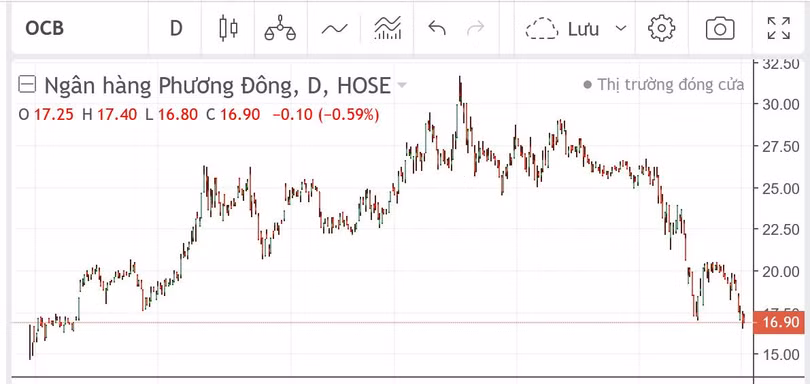Click the 22.50 price axis label
Screen dimensions: 810x384
[782, 229]
